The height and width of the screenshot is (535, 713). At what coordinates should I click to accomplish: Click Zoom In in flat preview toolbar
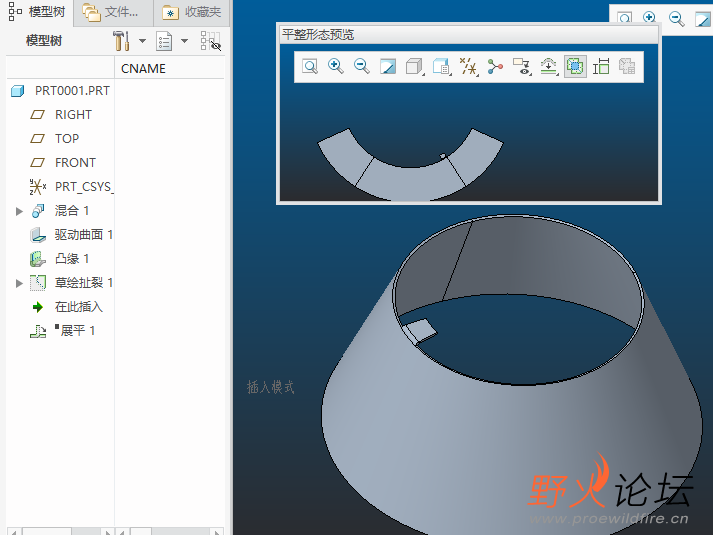pyautogui.click(x=336, y=67)
